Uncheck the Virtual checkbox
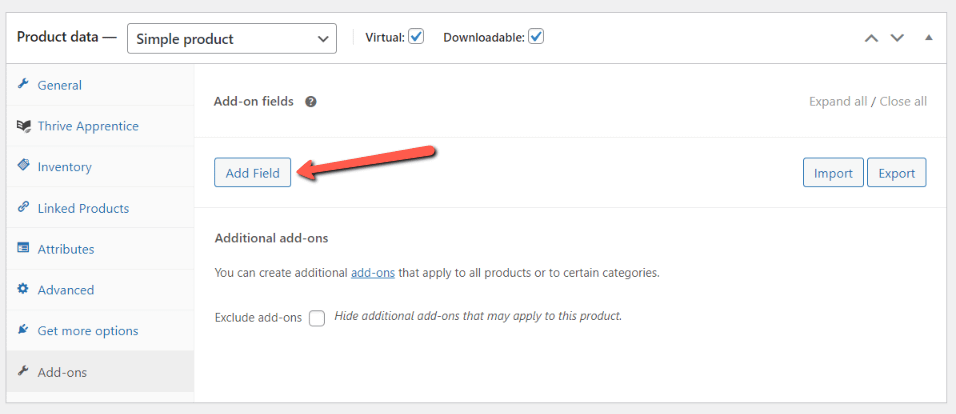This screenshot has height=414, width=956. coord(416,37)
